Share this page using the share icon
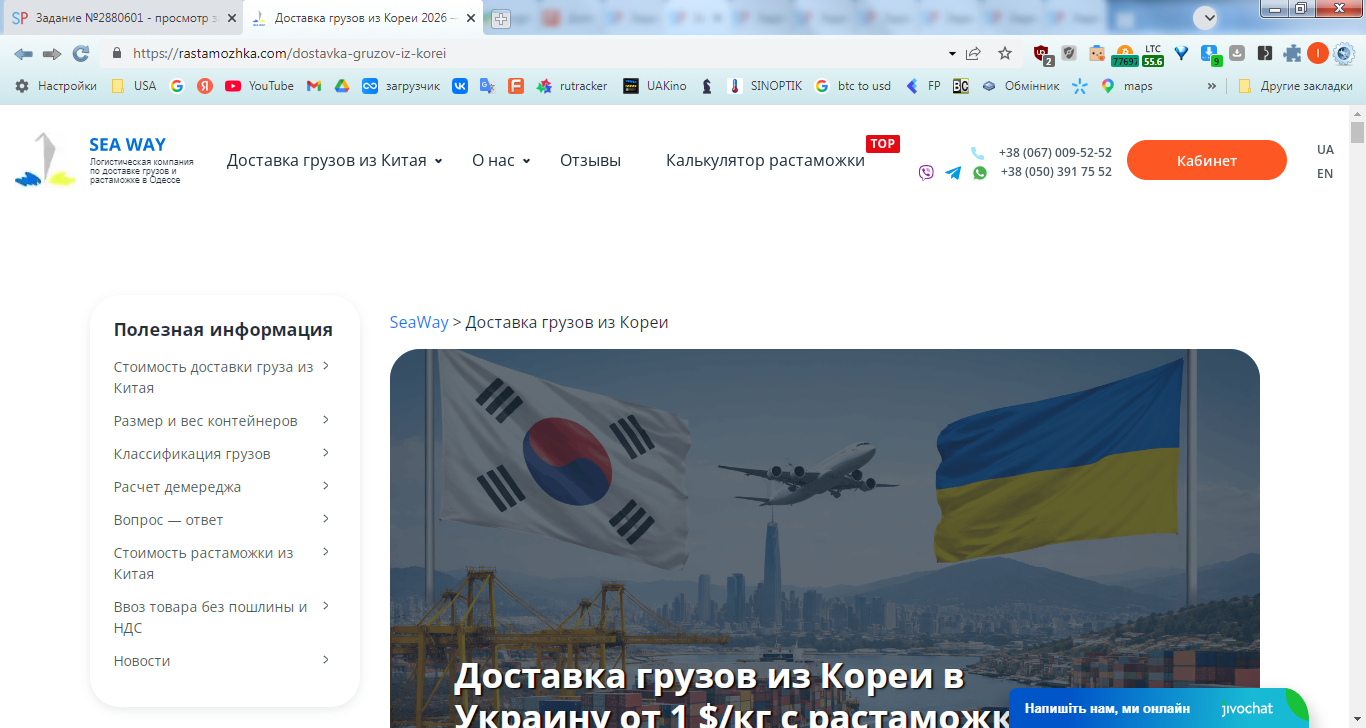The width and height of the screenshot is (1366, 728). (973, 53)
